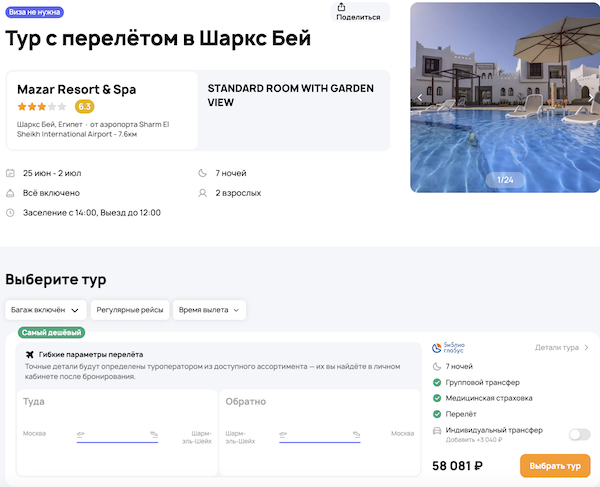Expand the Время вылета dropdown
The height and width of the screenshot is (487, 600).
click(x=209, y=310)
